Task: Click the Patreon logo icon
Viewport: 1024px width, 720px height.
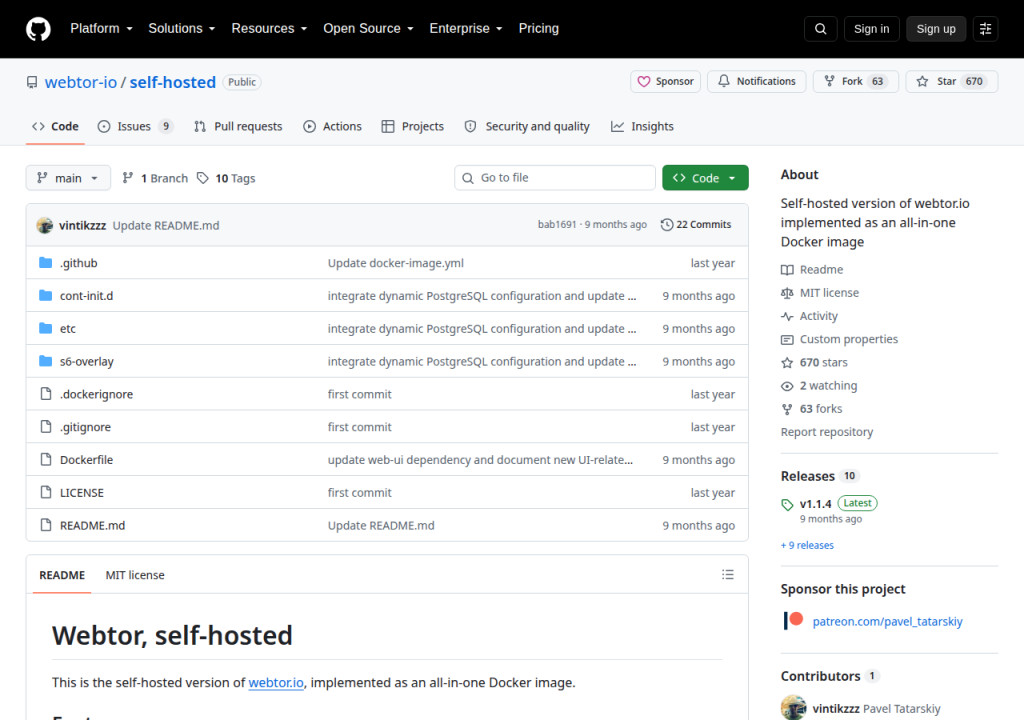Action: click(x=793, y=621)
